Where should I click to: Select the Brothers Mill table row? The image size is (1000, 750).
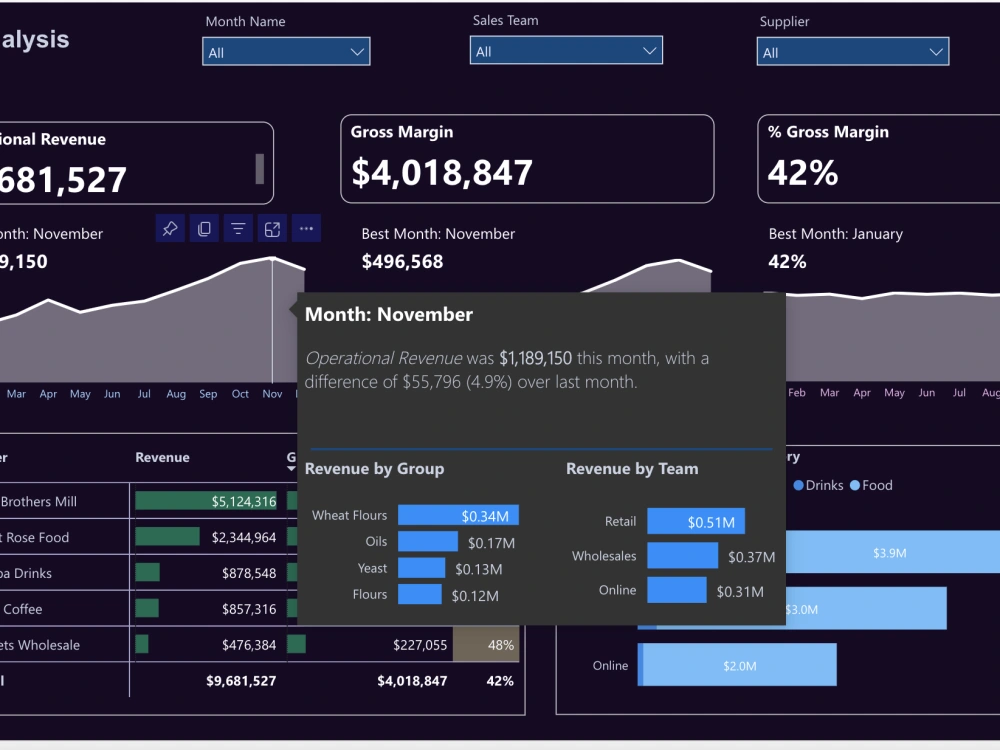click(149, 501)
